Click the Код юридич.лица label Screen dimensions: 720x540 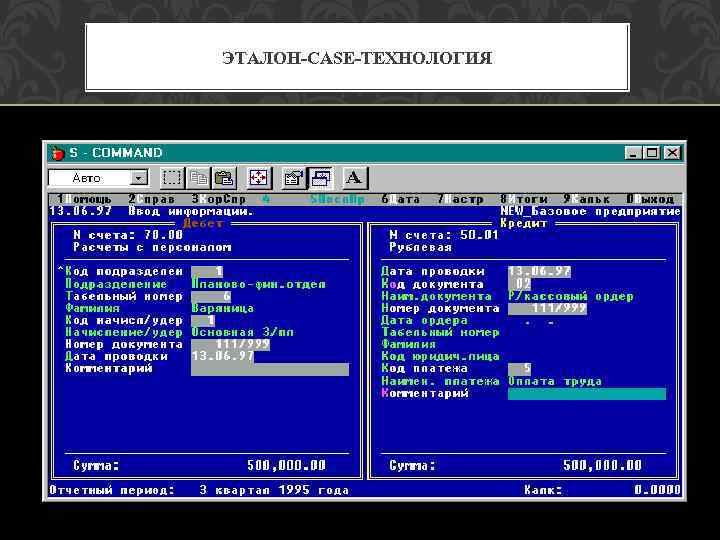coord(440,357)
